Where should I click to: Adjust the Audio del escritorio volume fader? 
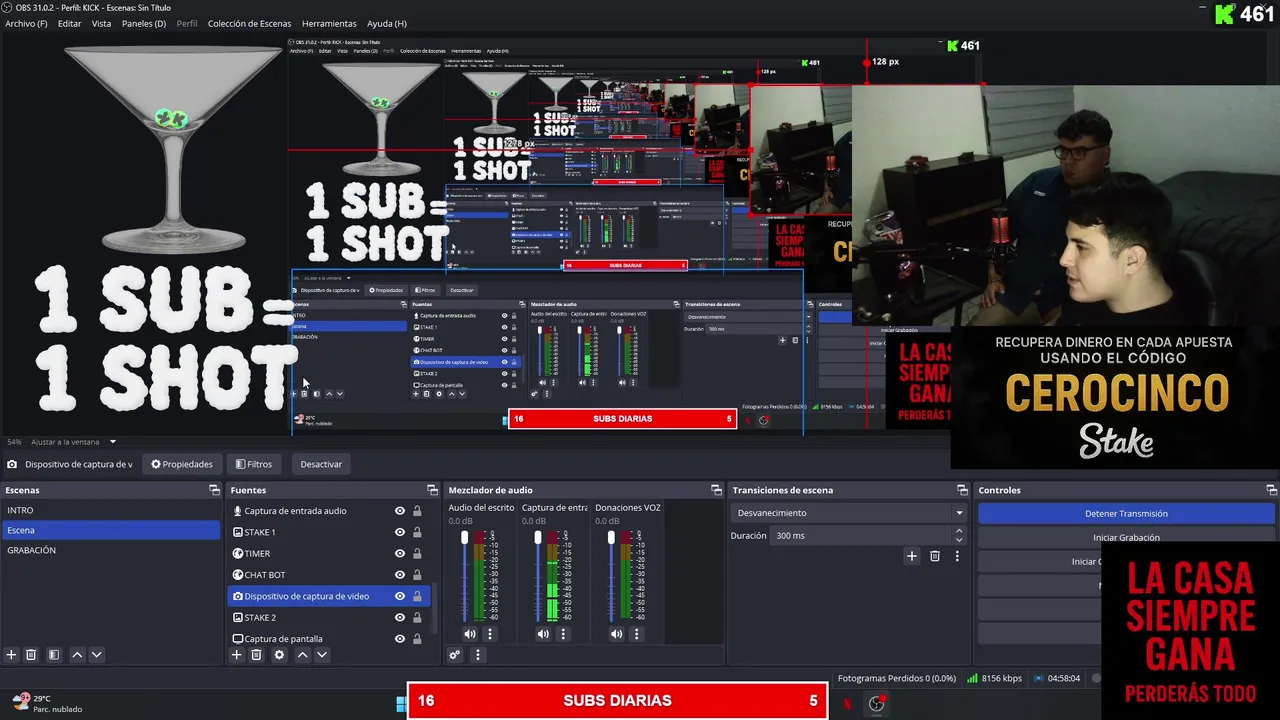point(464,538)
